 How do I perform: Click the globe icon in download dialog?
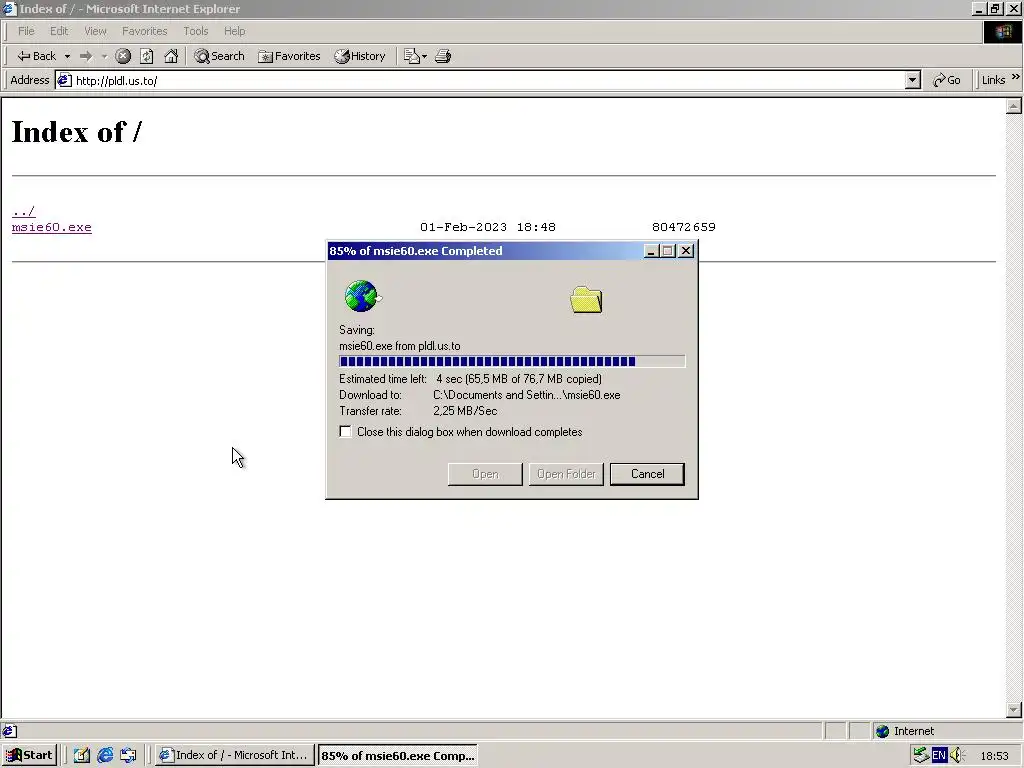click(x=362, y=296)
